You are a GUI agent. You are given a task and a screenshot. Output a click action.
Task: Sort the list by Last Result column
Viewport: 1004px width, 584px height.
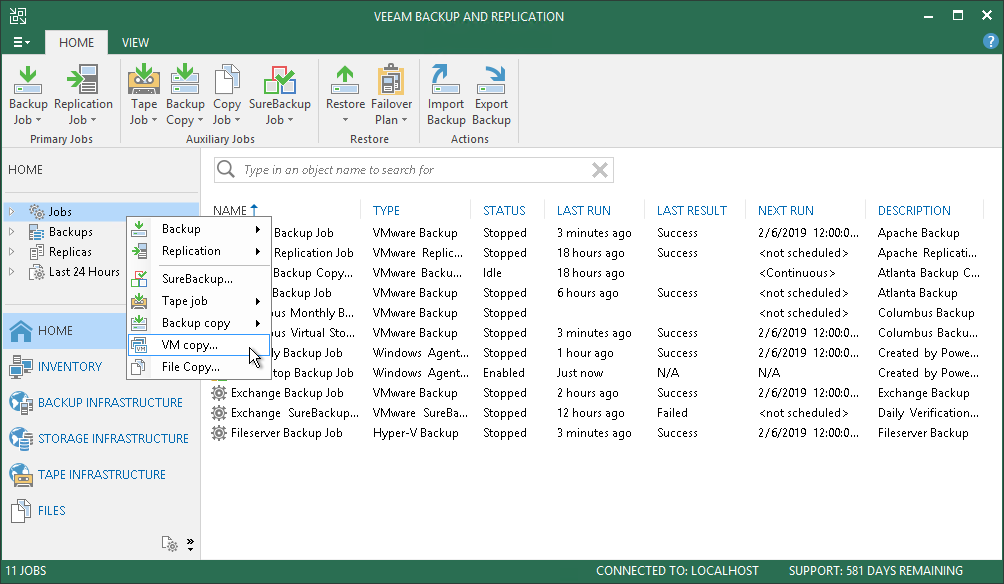[x=691, y=211]
